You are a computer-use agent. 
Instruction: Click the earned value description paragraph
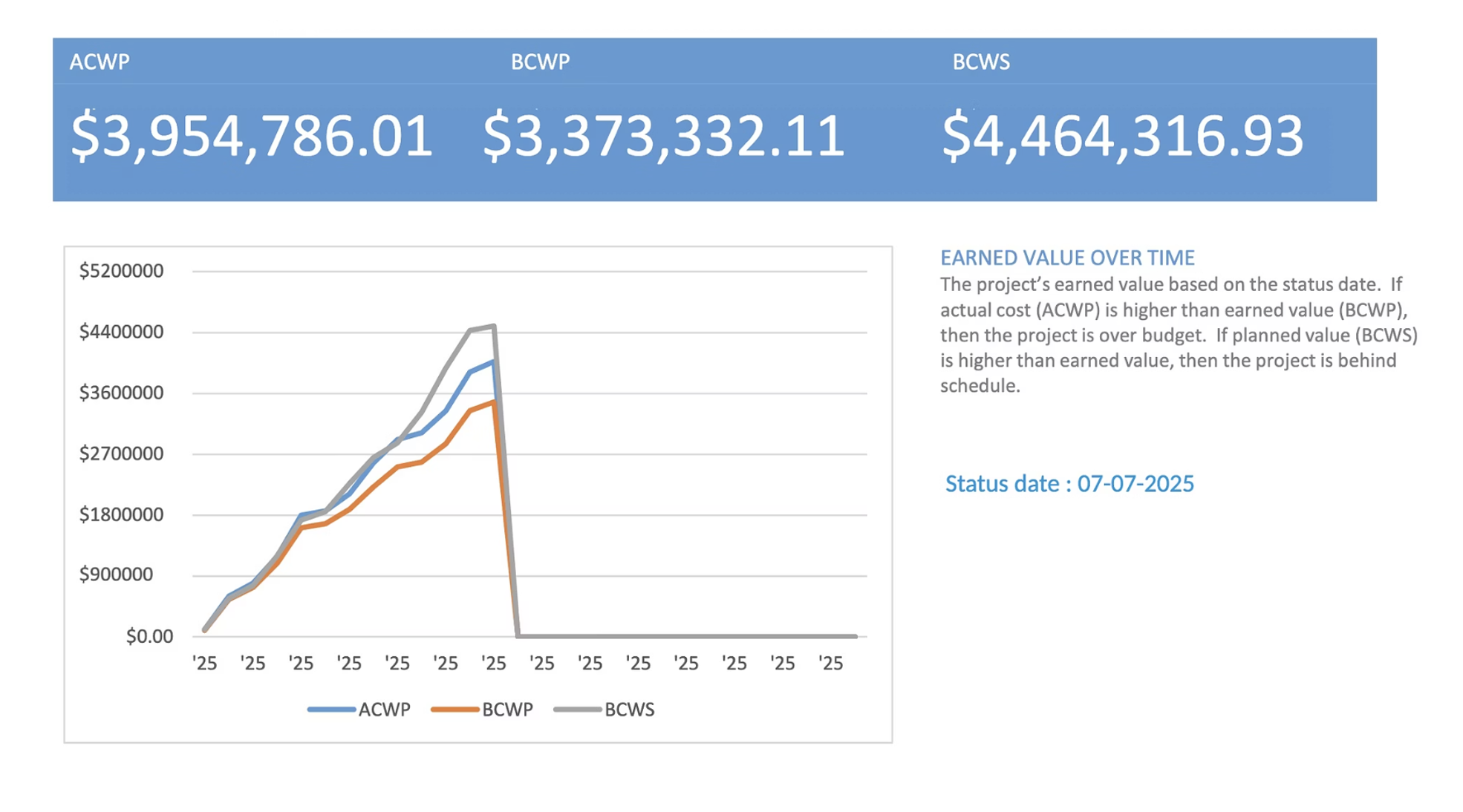[x=1178, y=335]
